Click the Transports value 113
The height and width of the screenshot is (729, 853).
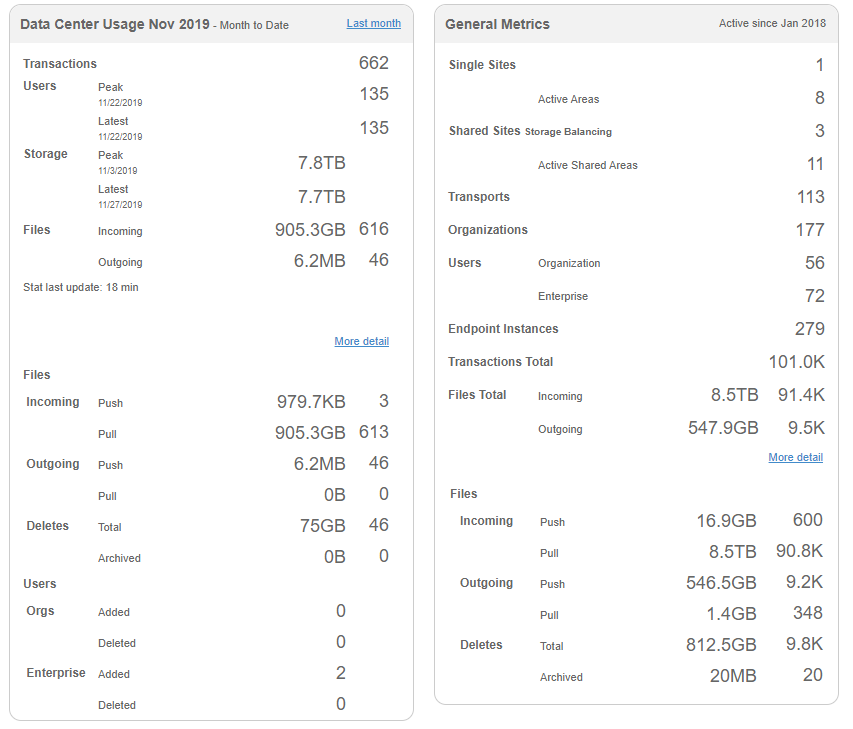pos(810,197)
